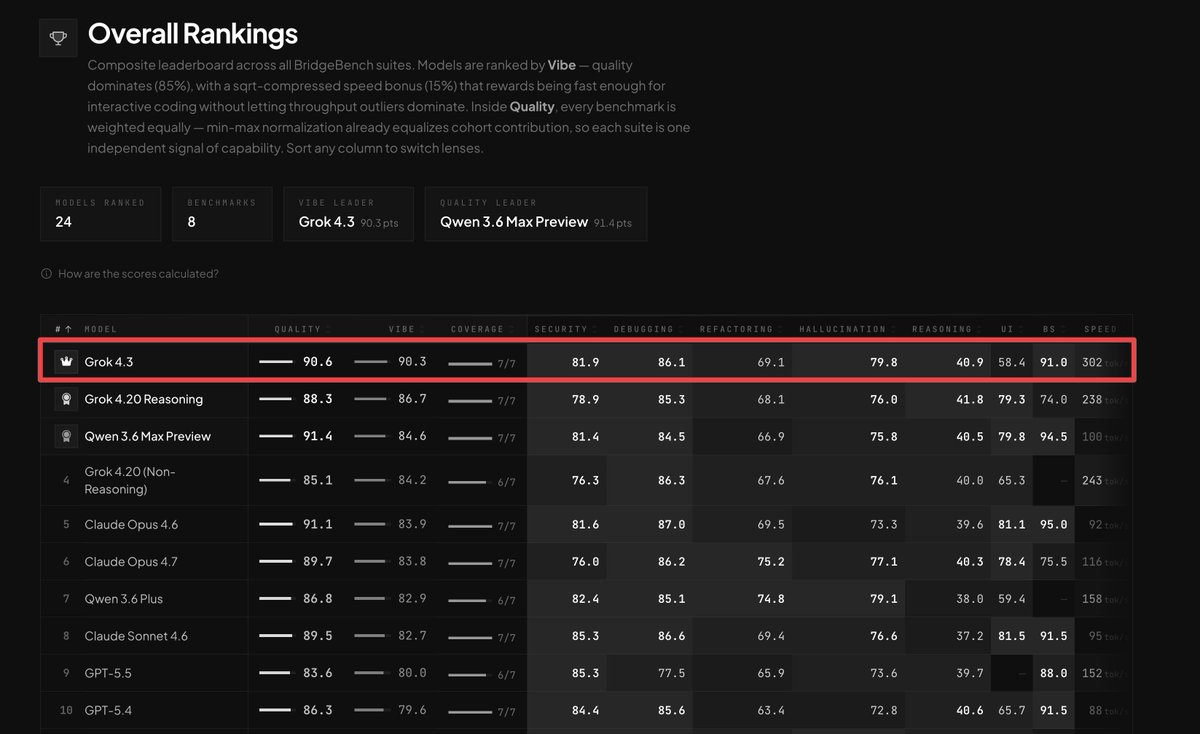Select the Models Ranked 24 stat card

101,214
